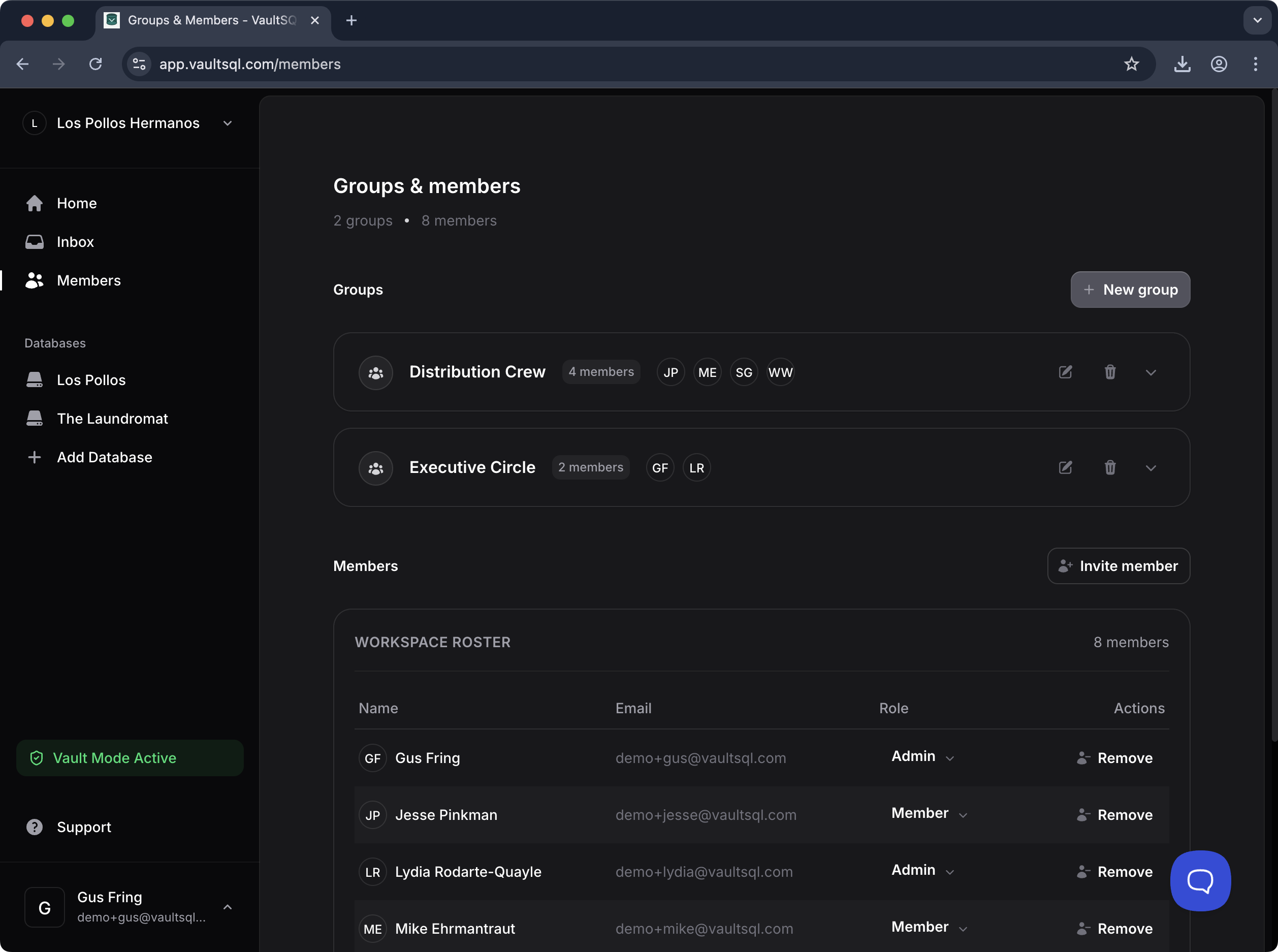The height and width of the screenshot is (952, 1278).
Task: Change Gus Fring's Admin role dropdown
Action: pos(922,756)
